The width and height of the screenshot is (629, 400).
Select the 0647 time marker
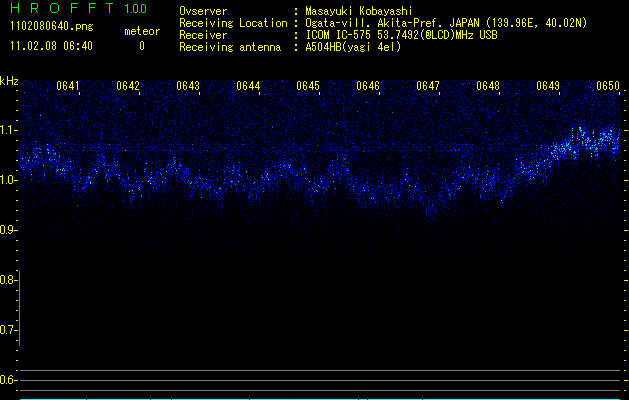tap(428, 86)
